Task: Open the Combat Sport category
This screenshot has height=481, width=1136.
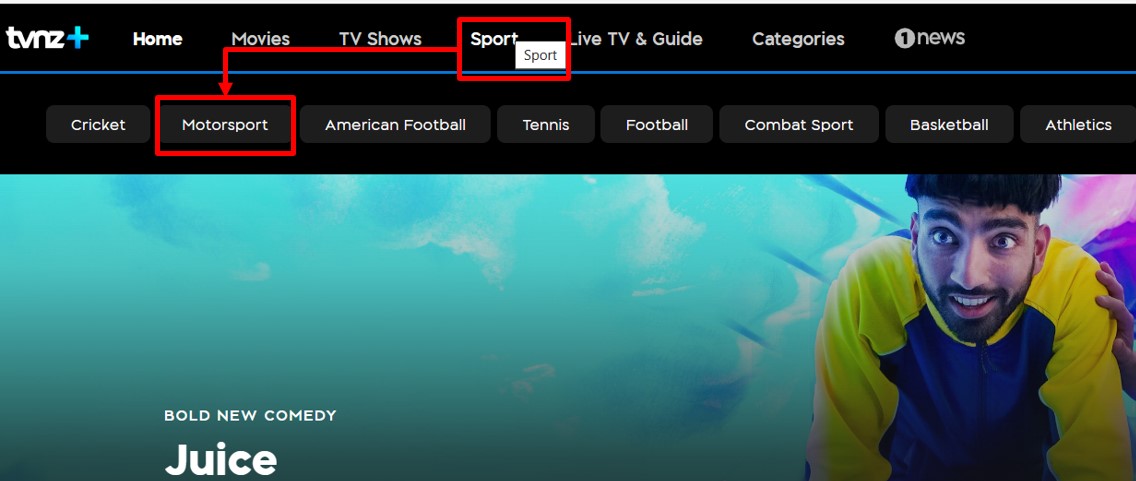Action: click(x=798, y=125)
